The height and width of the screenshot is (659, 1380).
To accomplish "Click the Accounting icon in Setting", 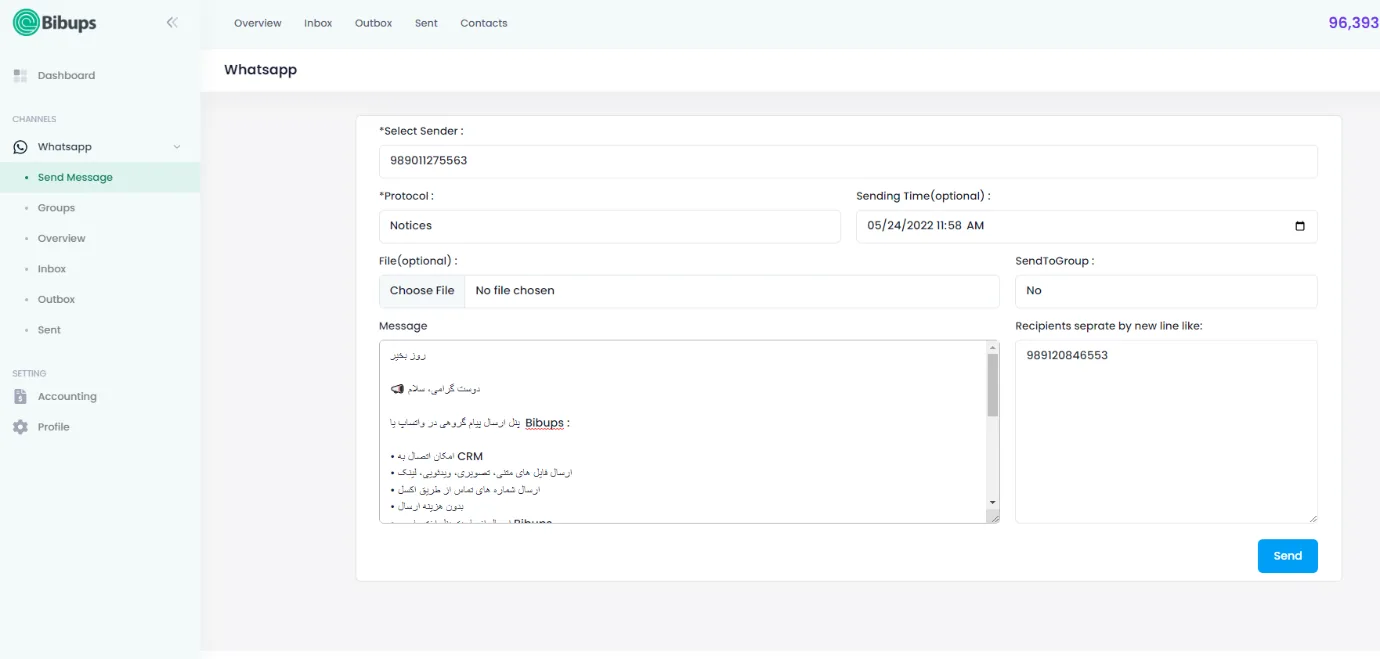I will (20, 396).
